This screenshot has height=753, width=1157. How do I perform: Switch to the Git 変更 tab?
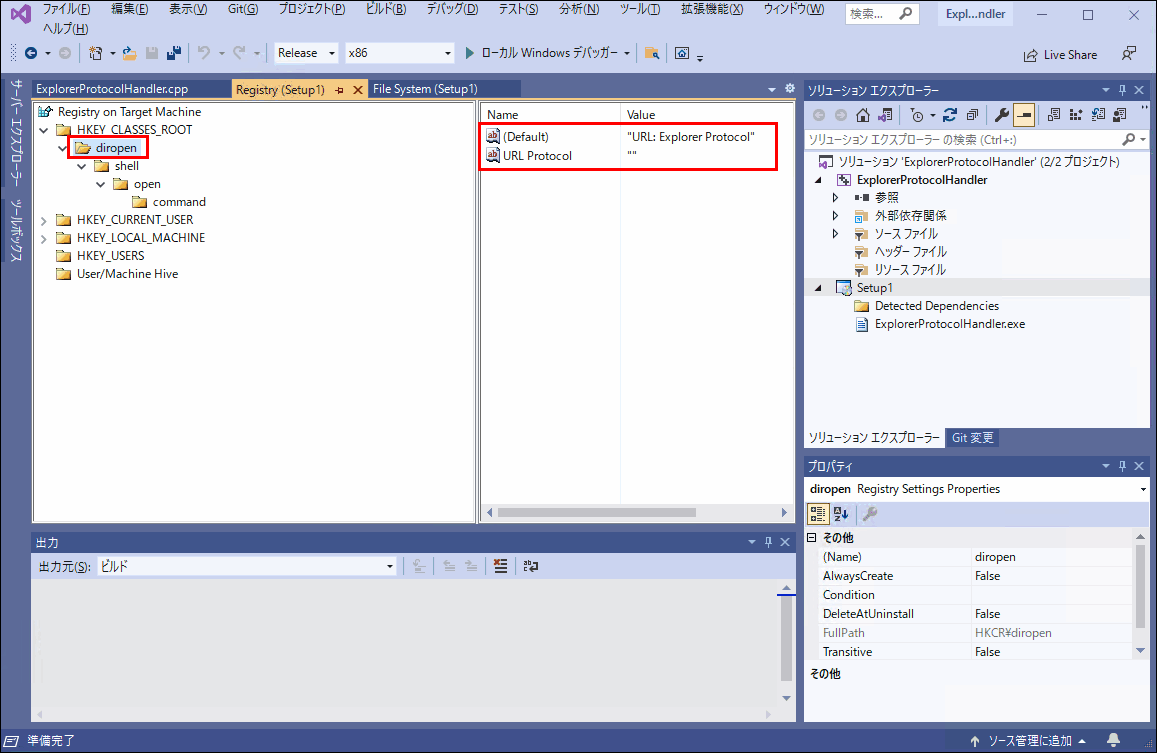coord(973,438)
